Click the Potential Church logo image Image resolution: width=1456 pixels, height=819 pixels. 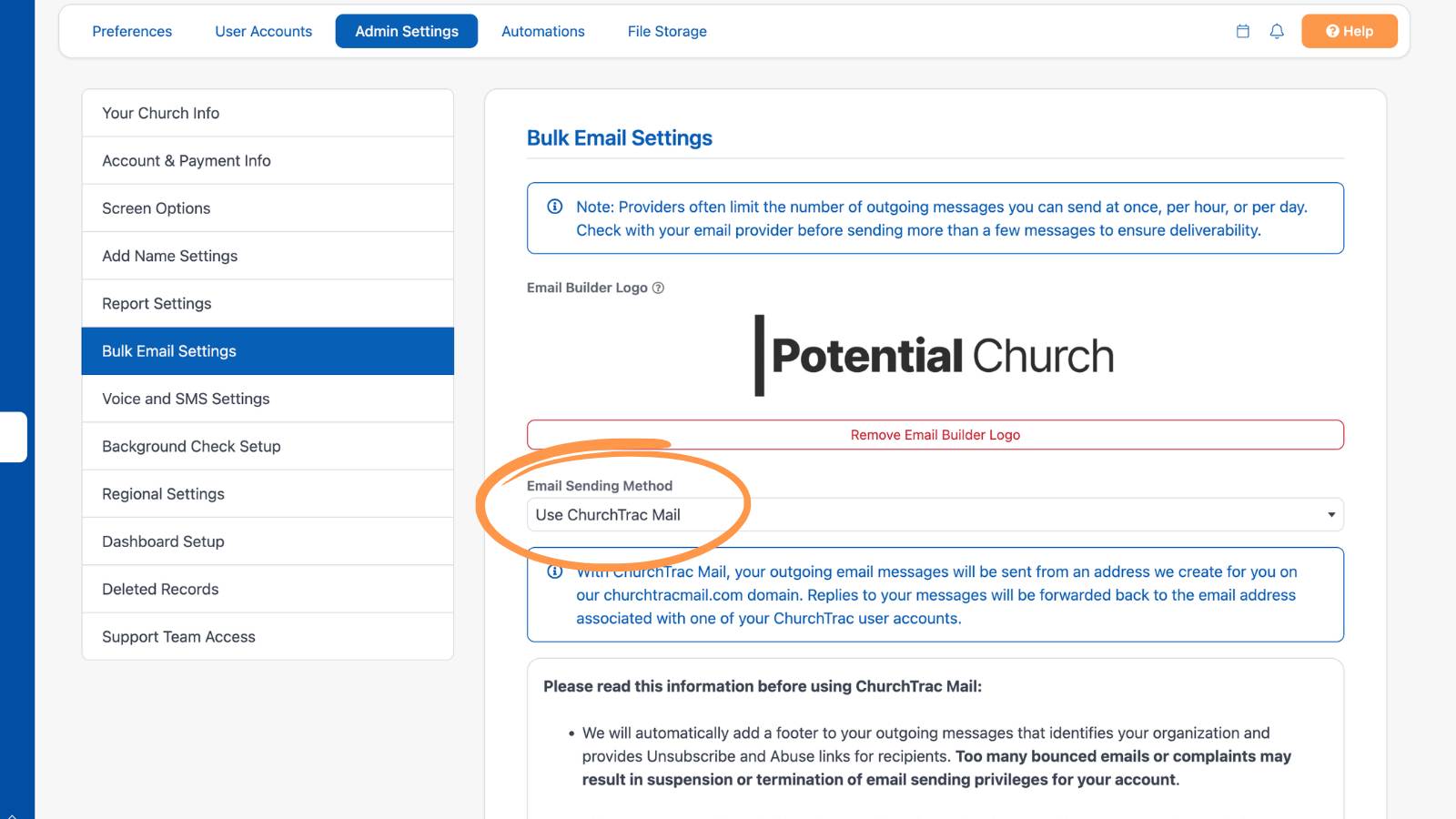coord(935,356)
